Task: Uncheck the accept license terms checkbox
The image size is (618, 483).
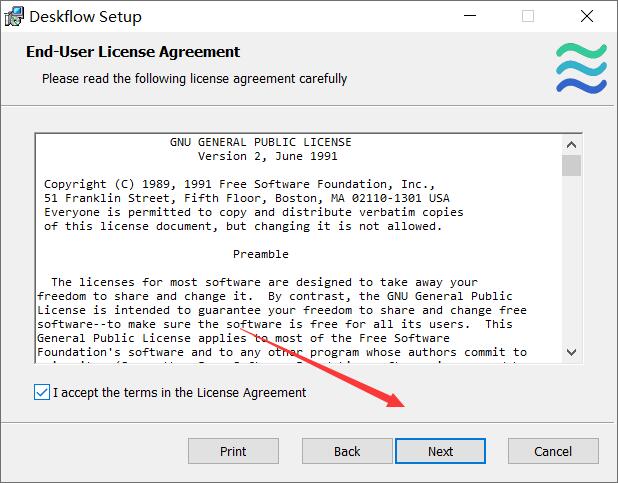Action: tap(42, 392)
